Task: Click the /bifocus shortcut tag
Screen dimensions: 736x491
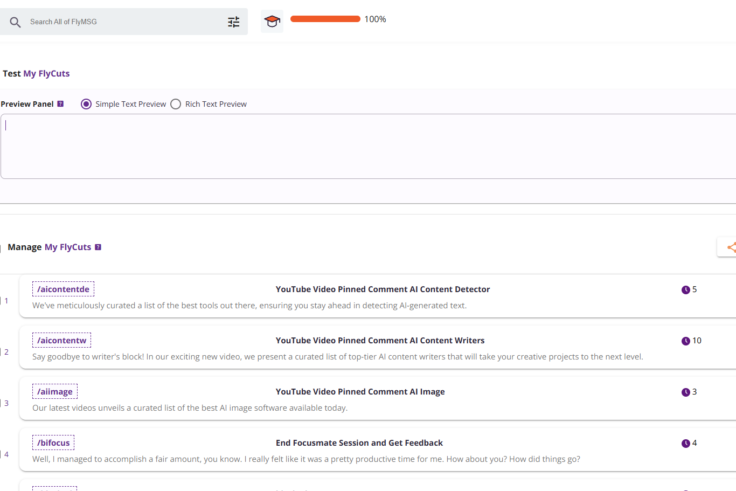Action: pos(53,442)
